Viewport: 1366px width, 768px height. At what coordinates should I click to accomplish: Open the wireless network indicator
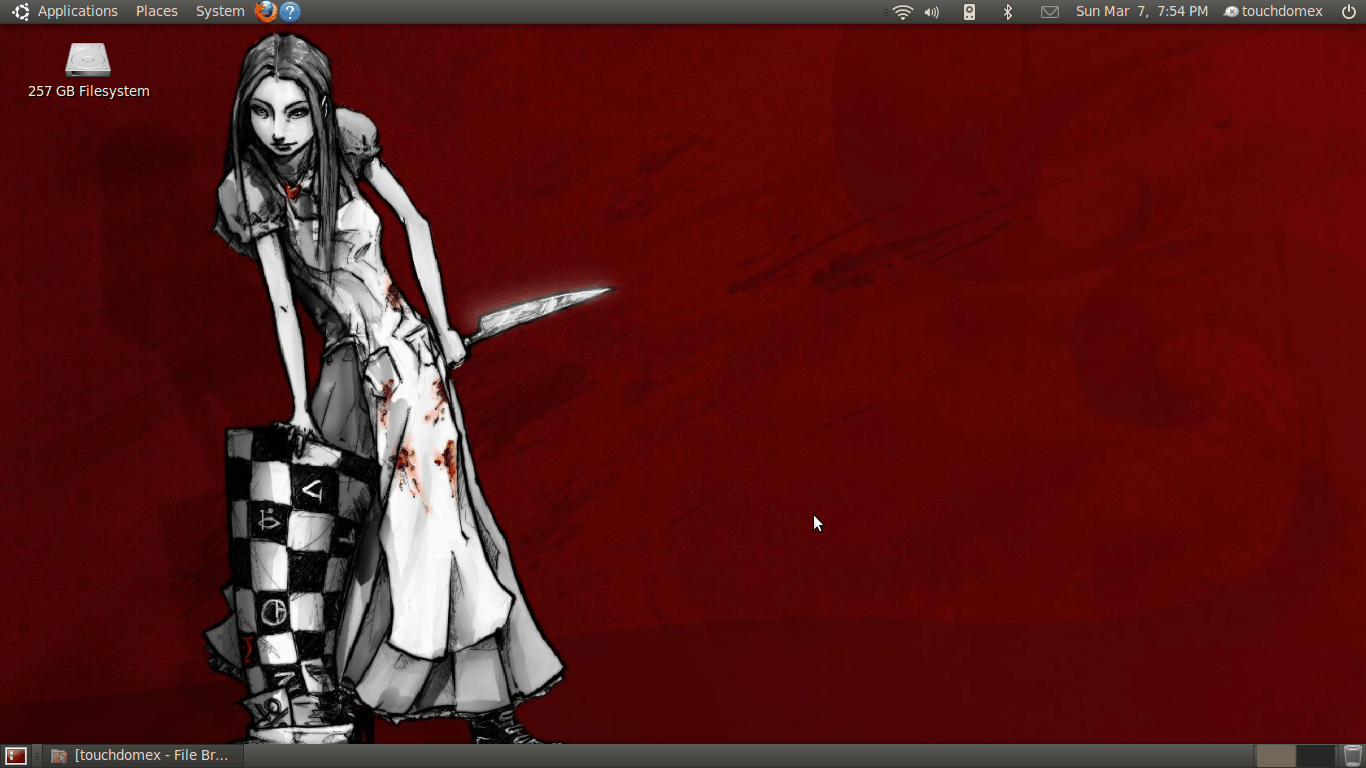pyautogui.click(x=903, y=12)
